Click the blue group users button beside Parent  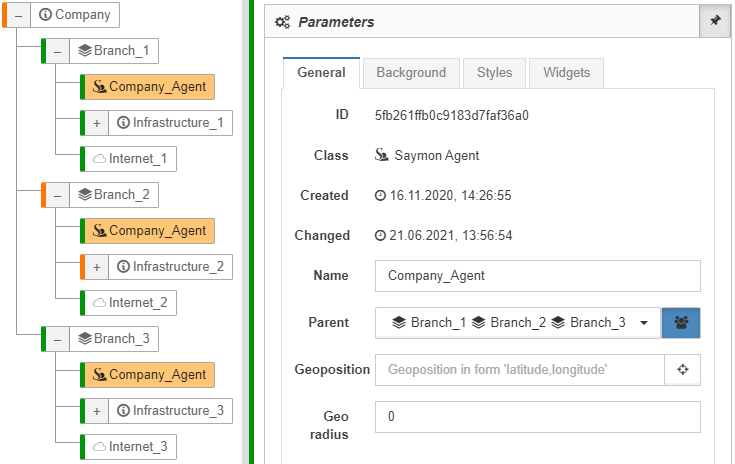tap(681, 322)
